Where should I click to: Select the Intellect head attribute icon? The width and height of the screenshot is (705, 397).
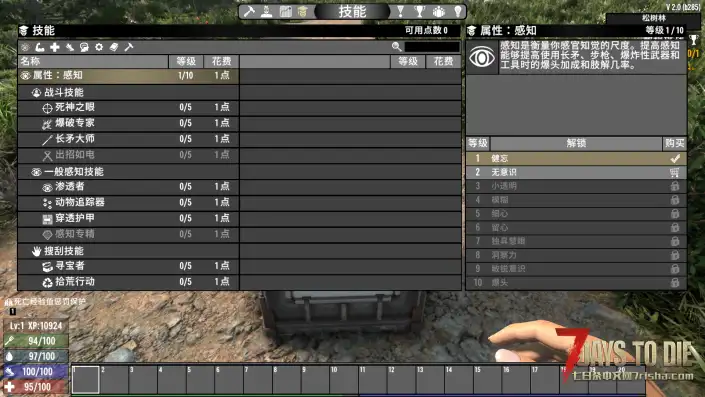[x=84, y=47]
